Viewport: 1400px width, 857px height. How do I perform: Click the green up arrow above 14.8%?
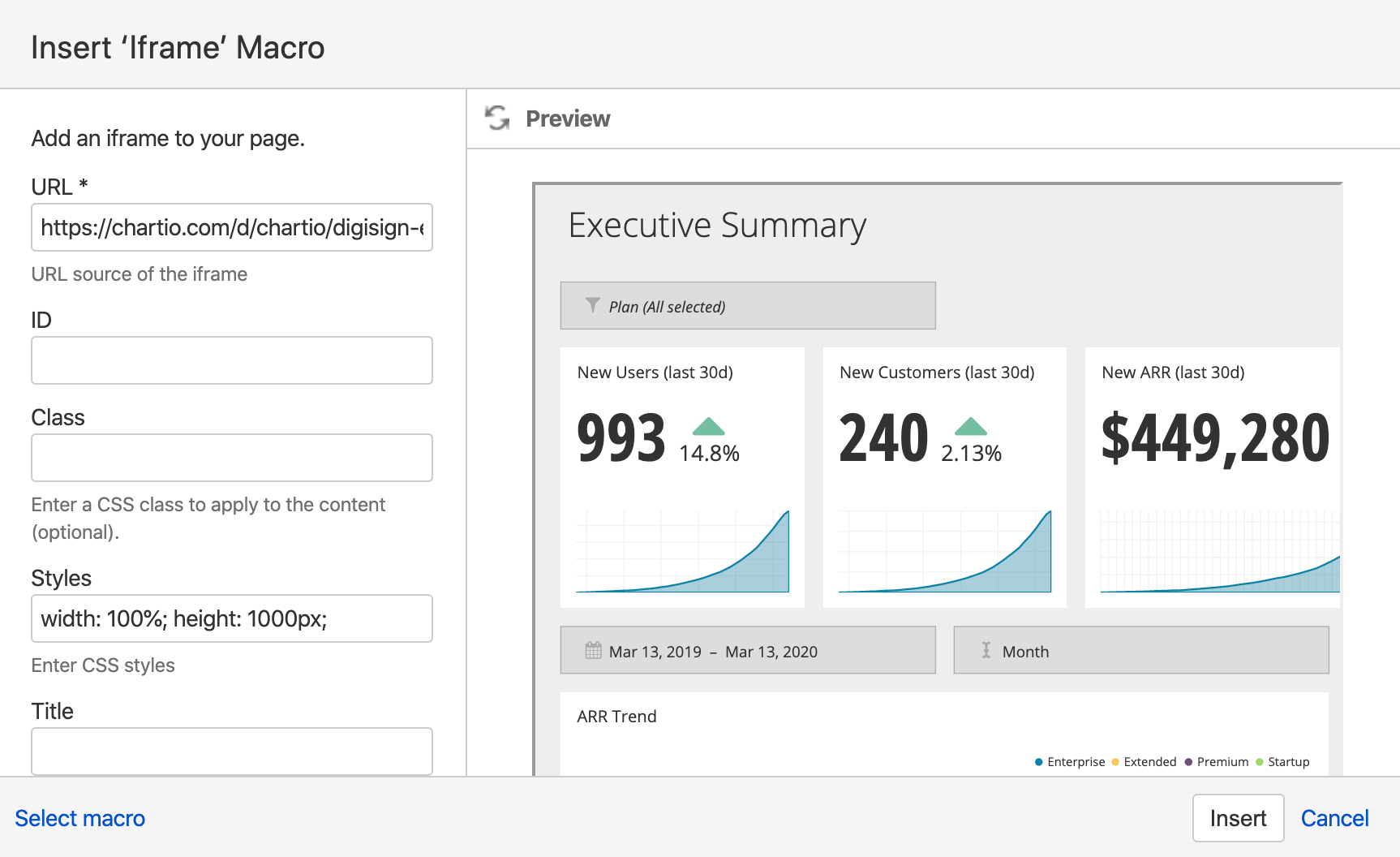click(708, 426)
